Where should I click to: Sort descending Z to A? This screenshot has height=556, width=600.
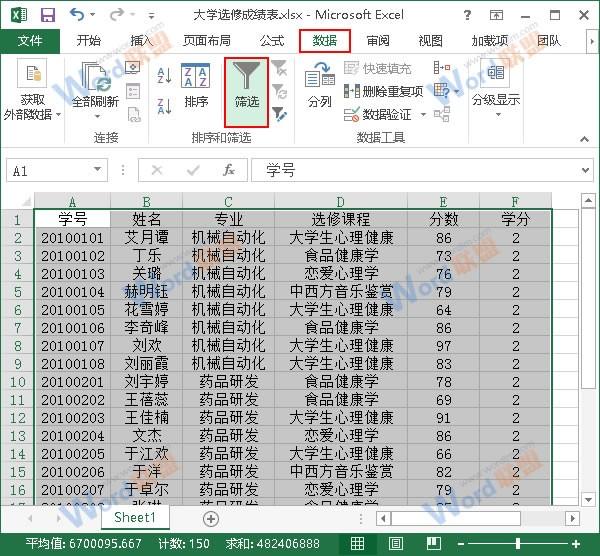[x=165, y=106]
